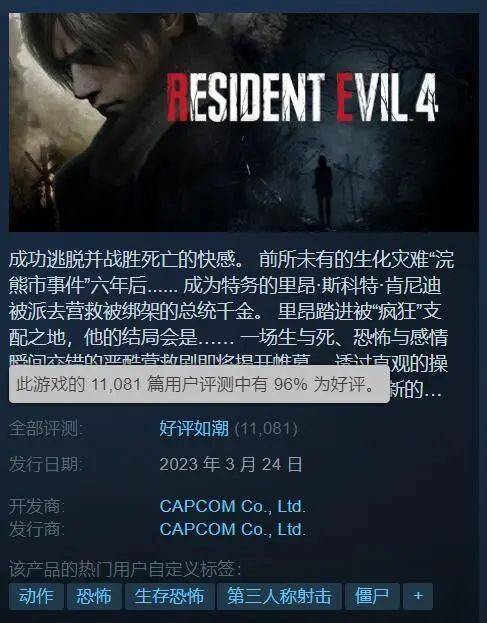Select the 动作 tag

36,596
